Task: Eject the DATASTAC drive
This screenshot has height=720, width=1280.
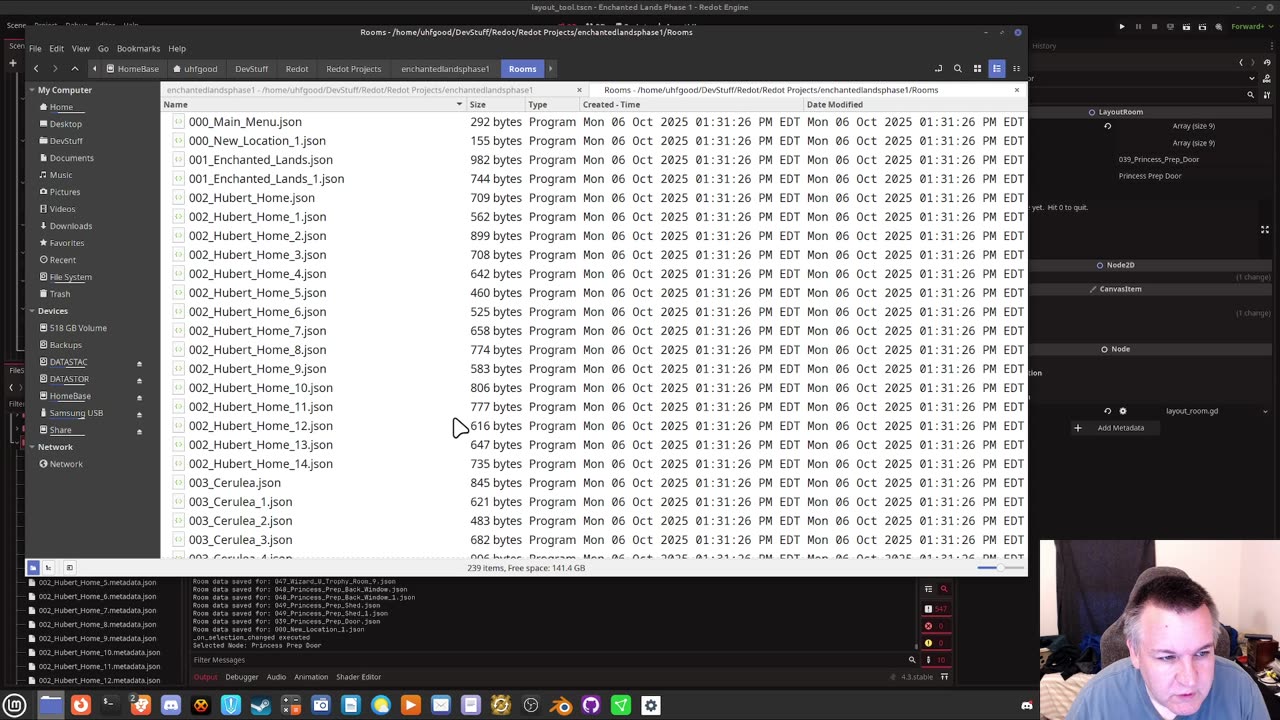Action: pos(139,363)
